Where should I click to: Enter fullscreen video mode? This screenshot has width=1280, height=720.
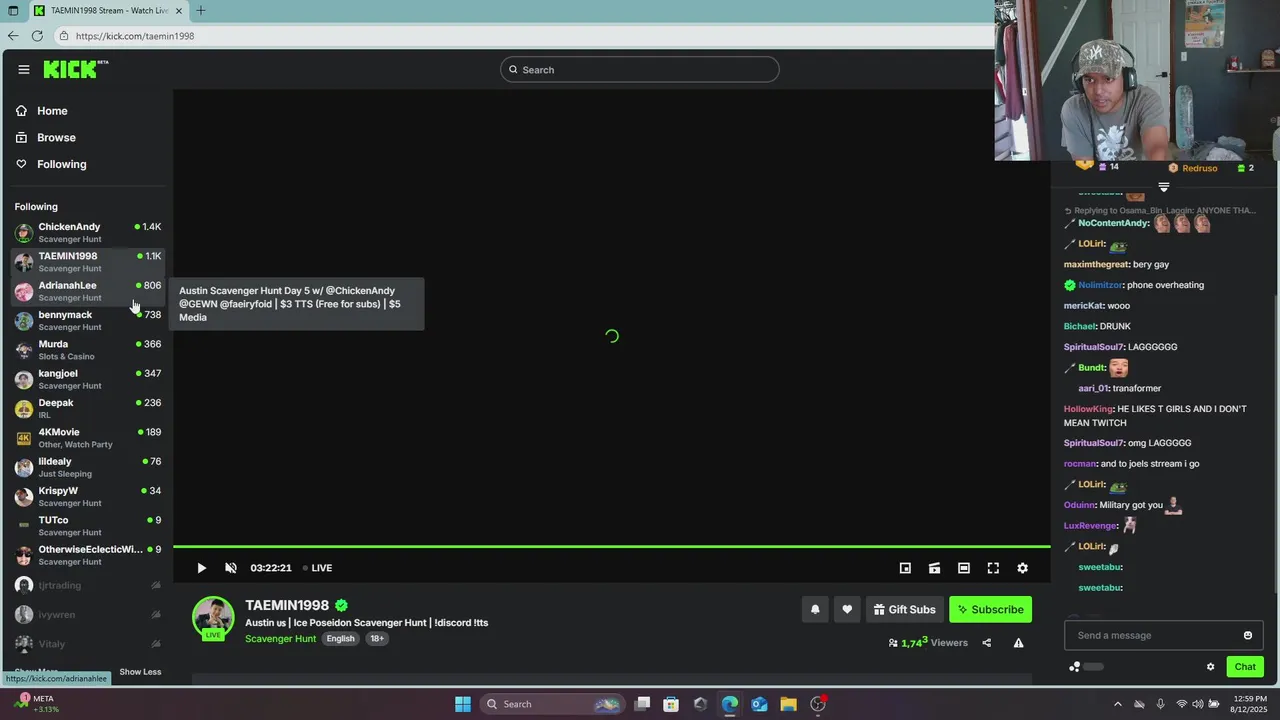click(x=993, y=568)
